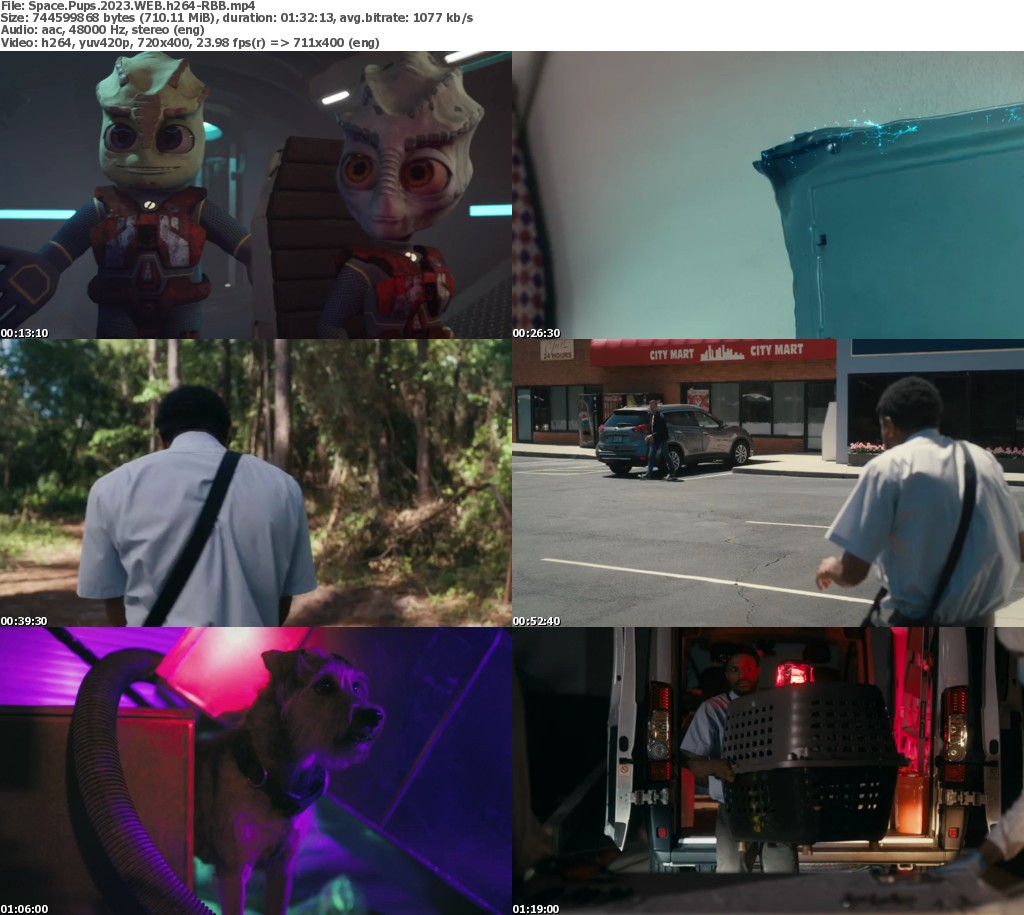Jump to the 01:06:00 timestamp
This screenshot has width=1024, height=915.
(x=24, y=909)
